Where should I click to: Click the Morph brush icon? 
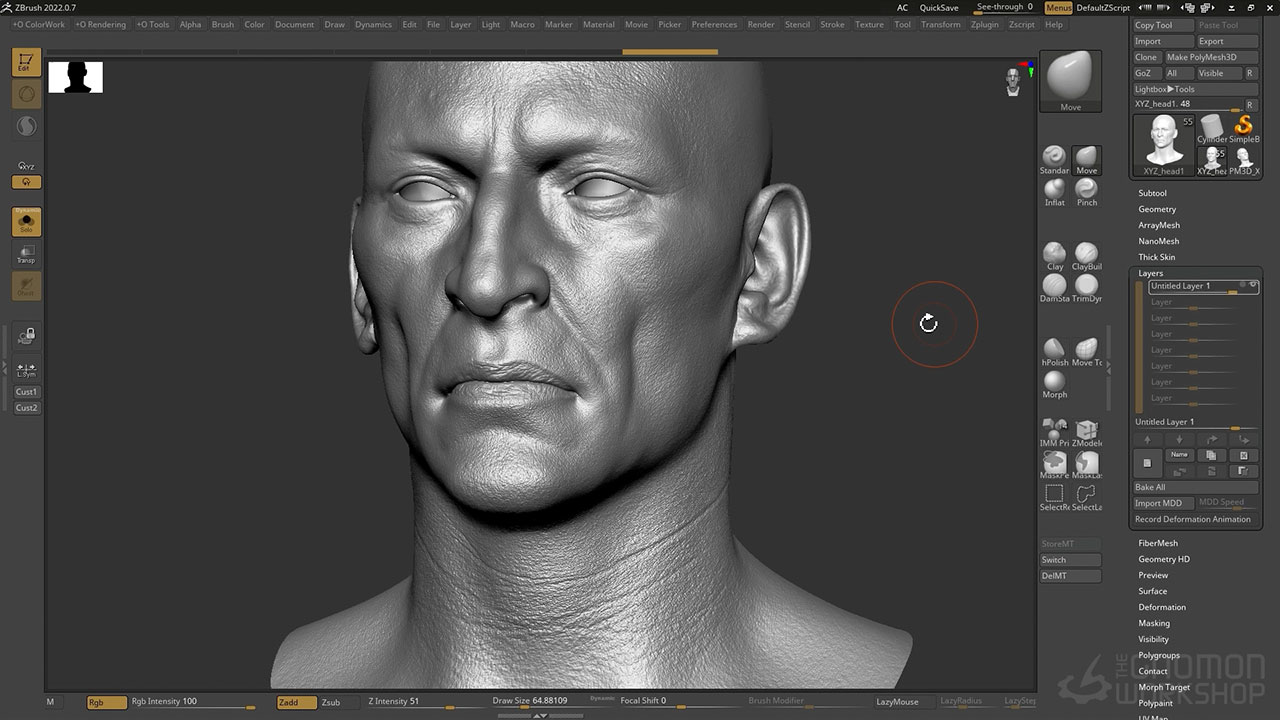1055,382
